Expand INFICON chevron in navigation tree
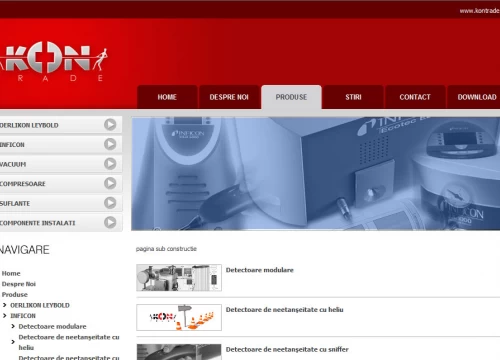 click(x=5, y=316)
